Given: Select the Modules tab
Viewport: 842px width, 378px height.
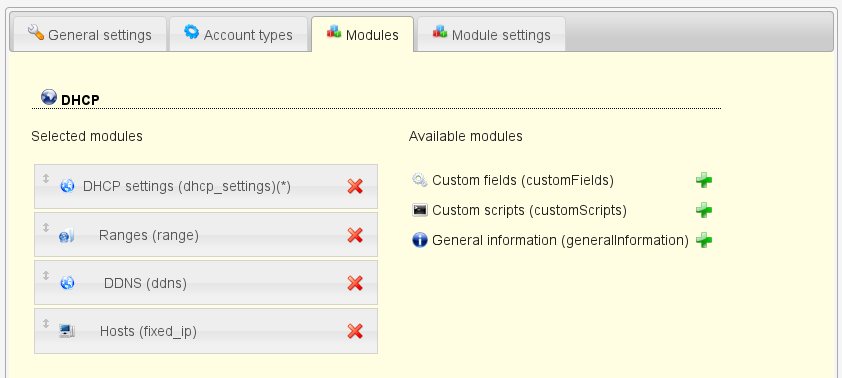Looking at the screenshot, I should point(362,34).
